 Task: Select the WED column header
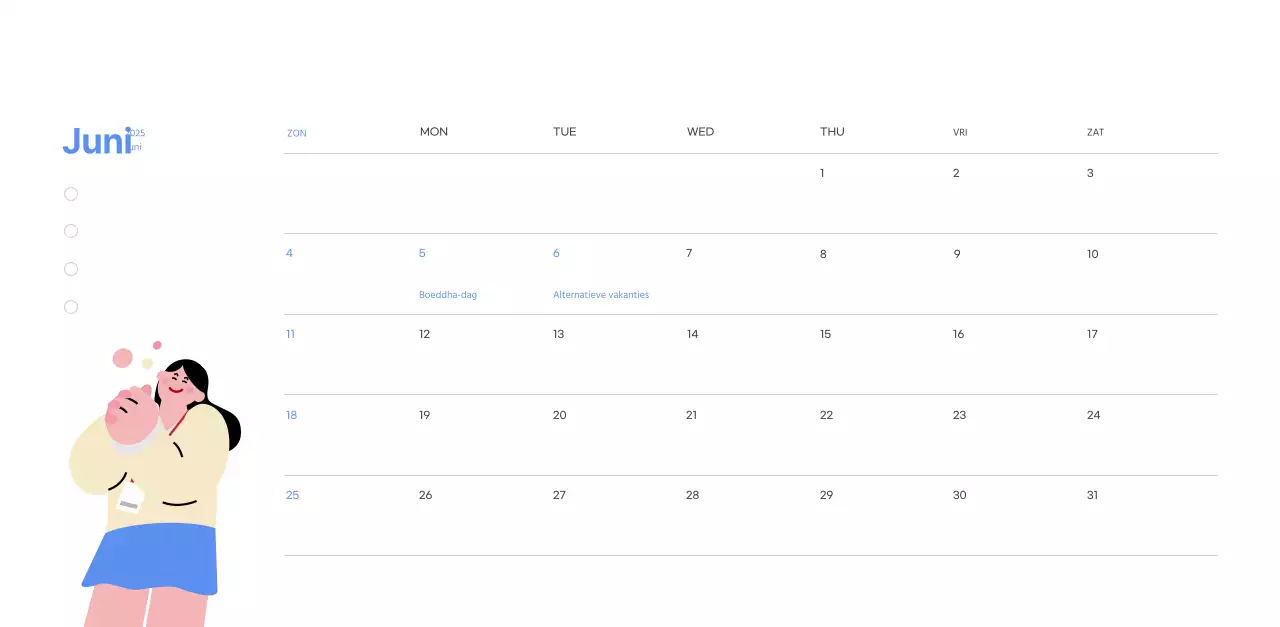tap(700, 131)
